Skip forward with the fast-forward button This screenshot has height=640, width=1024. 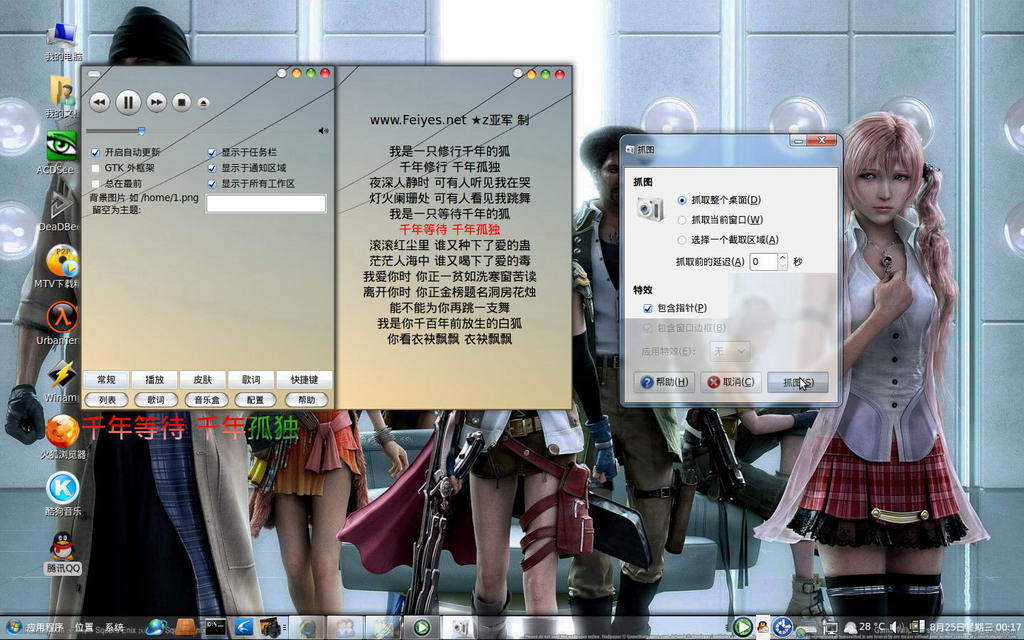tap(156, 102)
